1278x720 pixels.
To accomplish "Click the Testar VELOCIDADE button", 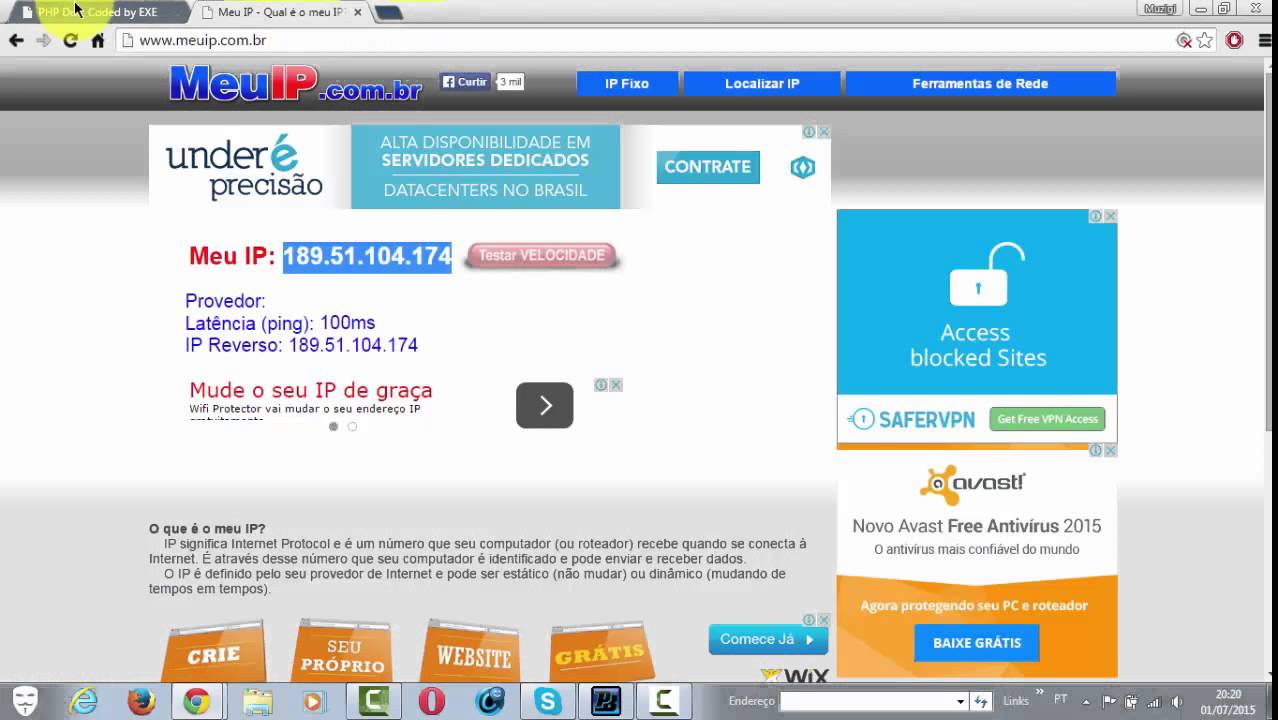I will click(541, 256).
